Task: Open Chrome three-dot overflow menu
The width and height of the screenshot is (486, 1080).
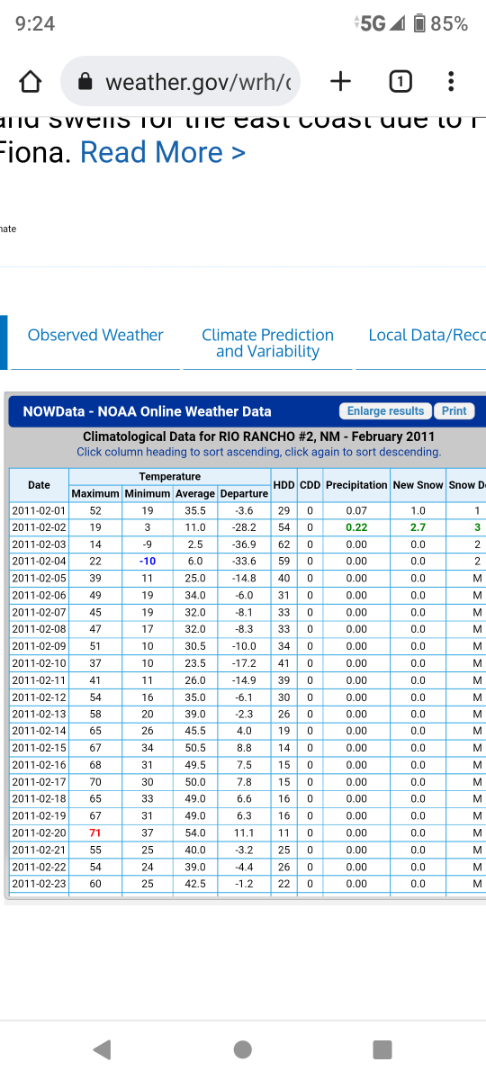Action: point(451,82)
